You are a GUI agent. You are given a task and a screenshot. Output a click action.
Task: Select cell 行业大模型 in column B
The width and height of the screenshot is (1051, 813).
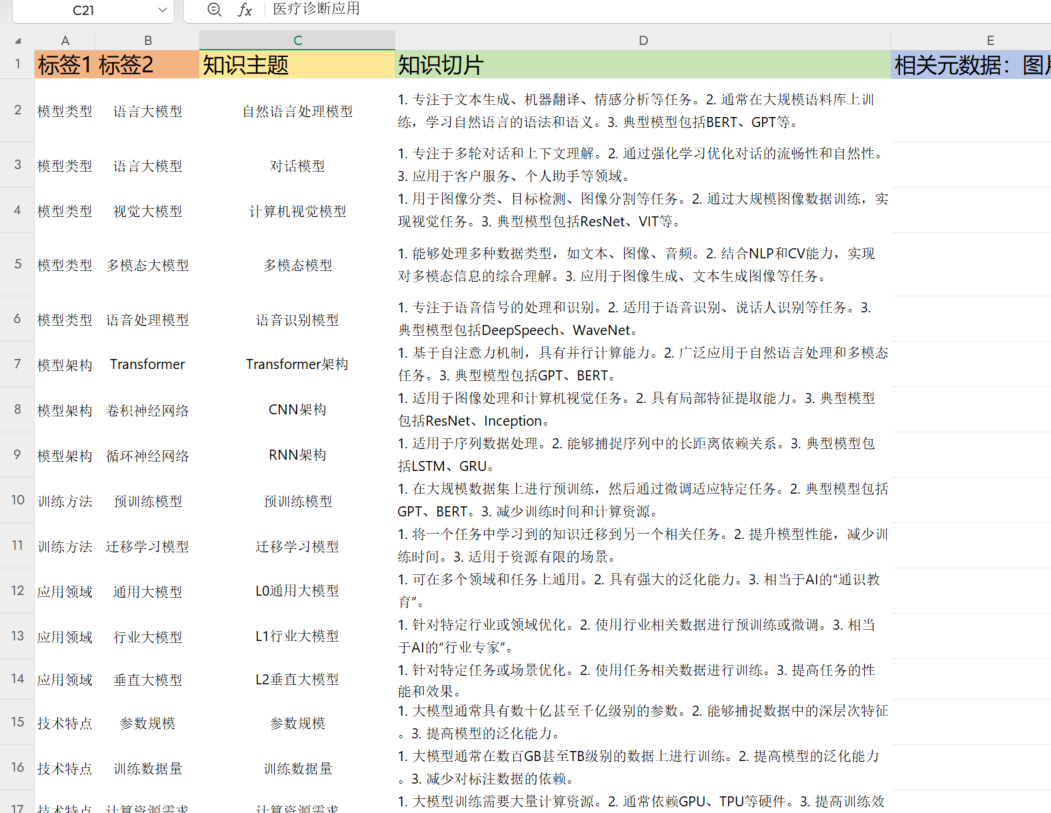click(x=147, y=637)
